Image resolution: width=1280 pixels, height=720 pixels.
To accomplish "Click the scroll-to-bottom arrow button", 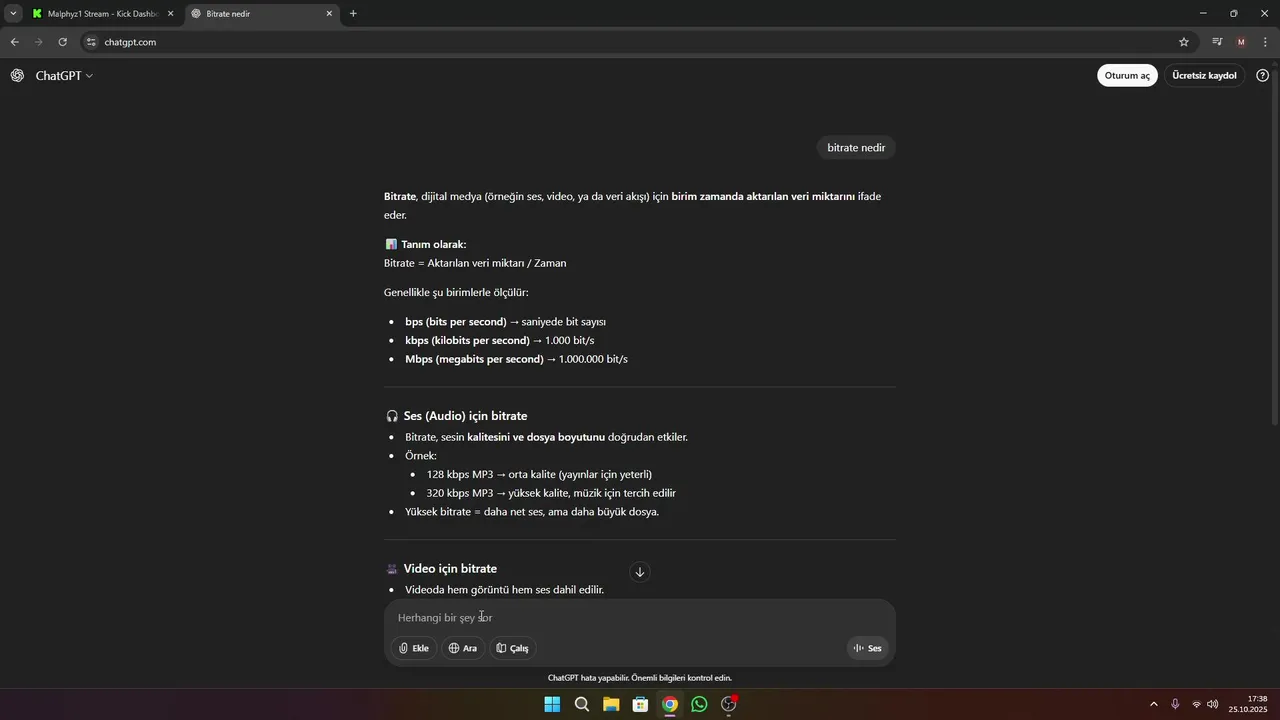I will coord(640,572).
